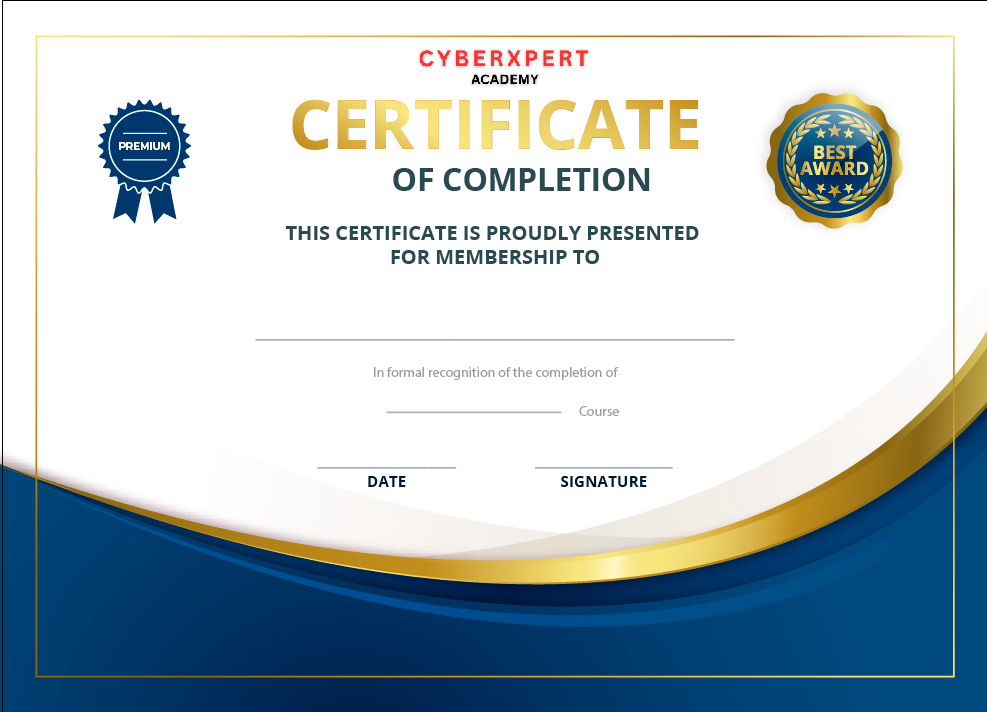Screen dimensions: 987x712
Task: Select the dark blue bottom wave area
Action: coord(494,655)
